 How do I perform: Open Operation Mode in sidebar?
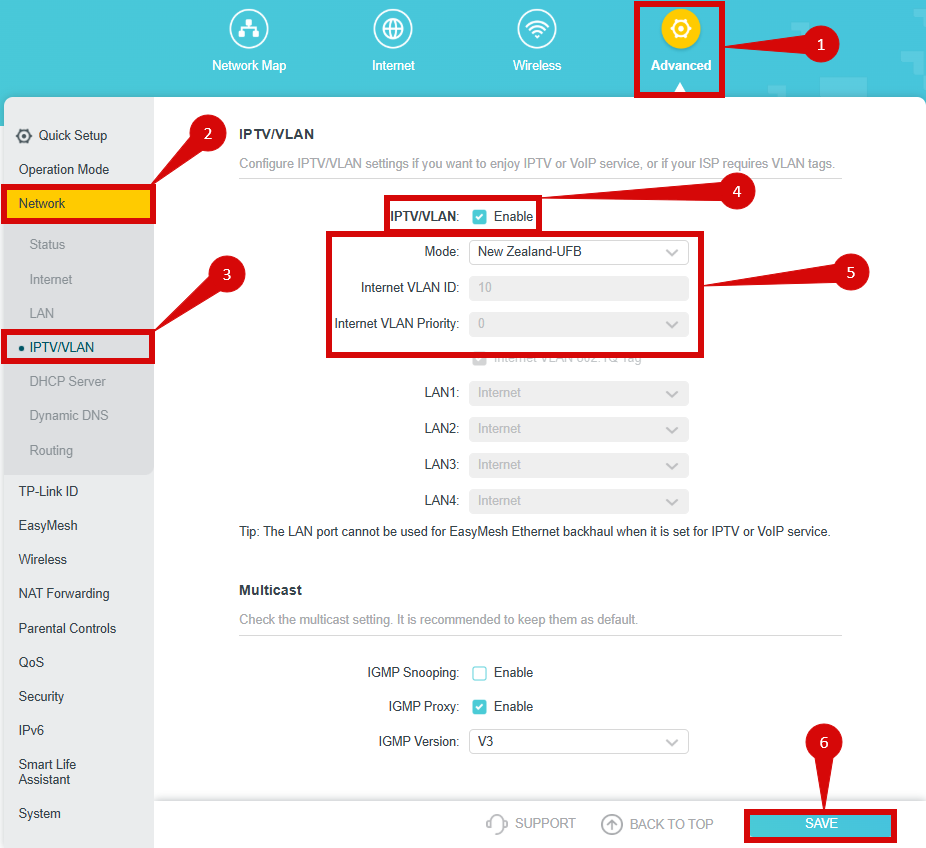point(64,169)
